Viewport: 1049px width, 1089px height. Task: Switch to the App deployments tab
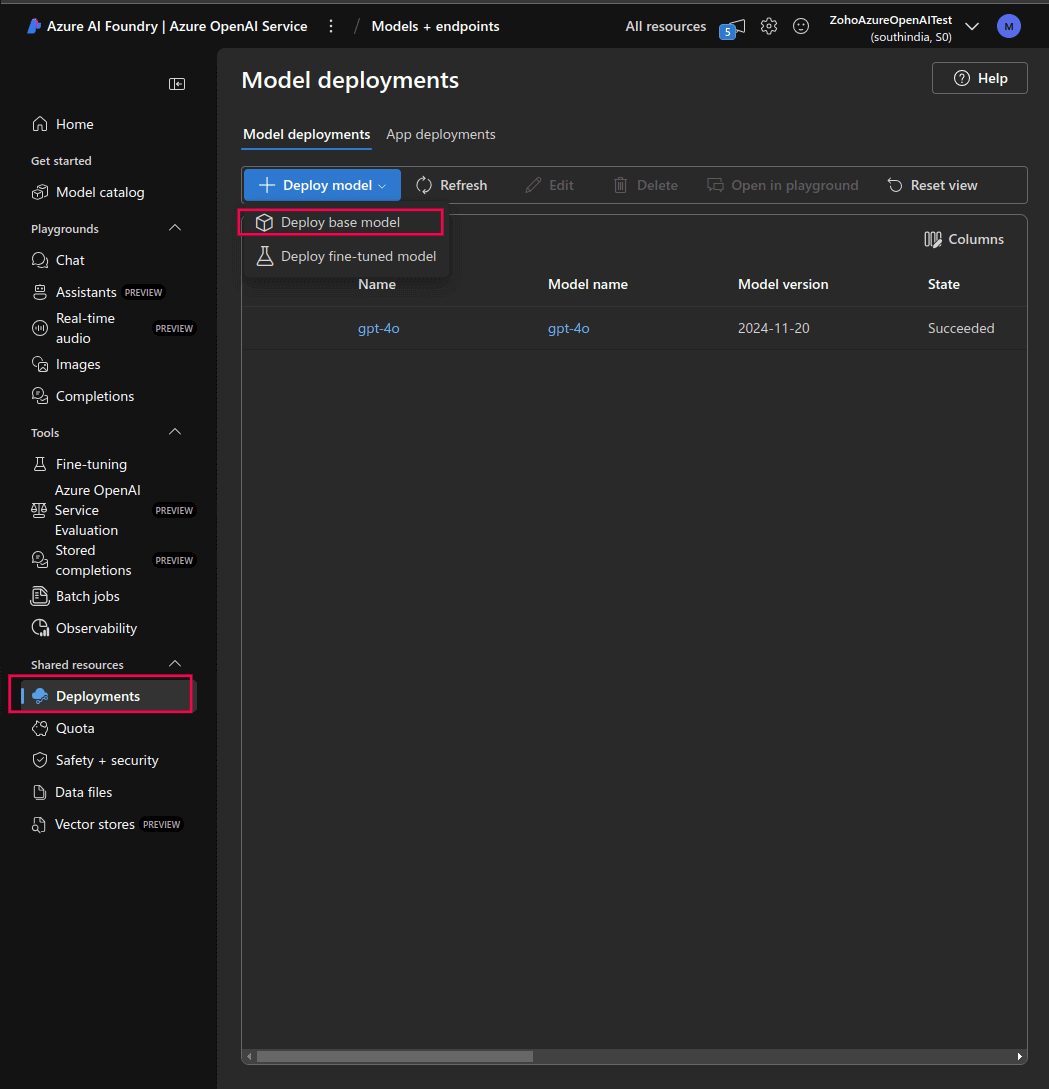440,134
